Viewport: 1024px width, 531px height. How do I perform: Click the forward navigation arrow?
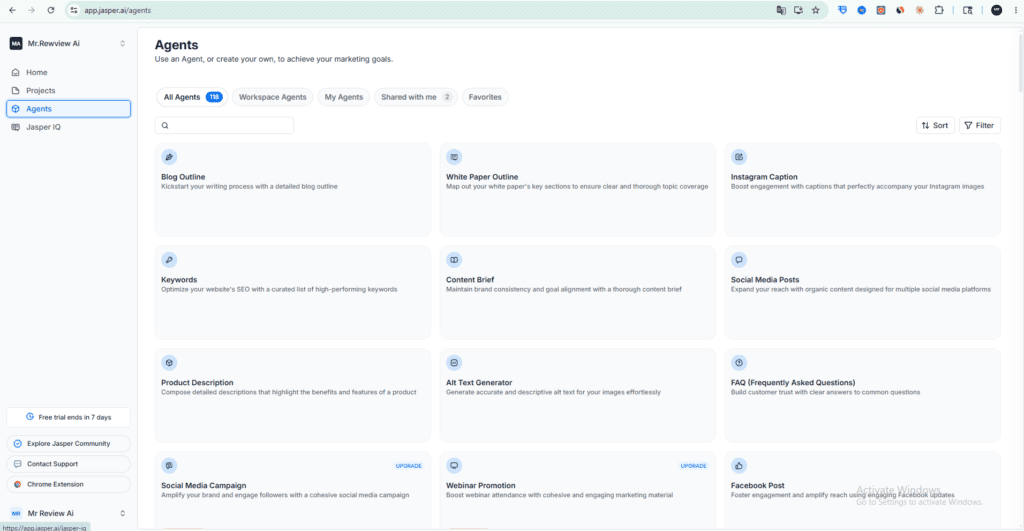31,10
